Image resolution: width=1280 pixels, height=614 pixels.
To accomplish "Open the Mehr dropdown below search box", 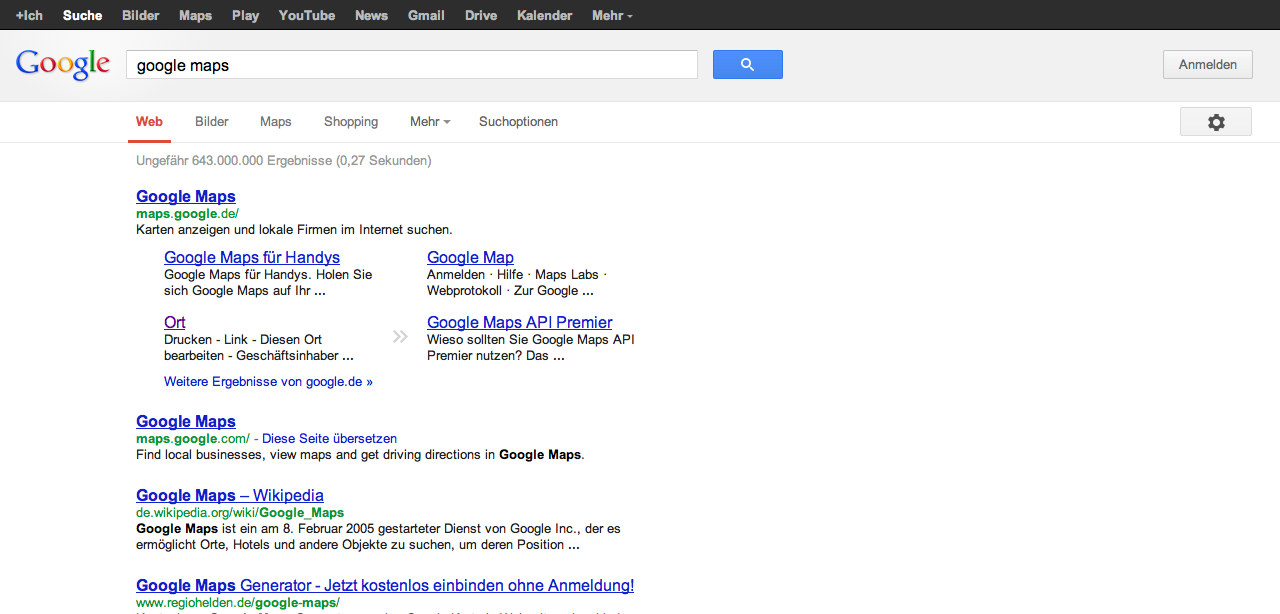I will [x=429, y=122].
